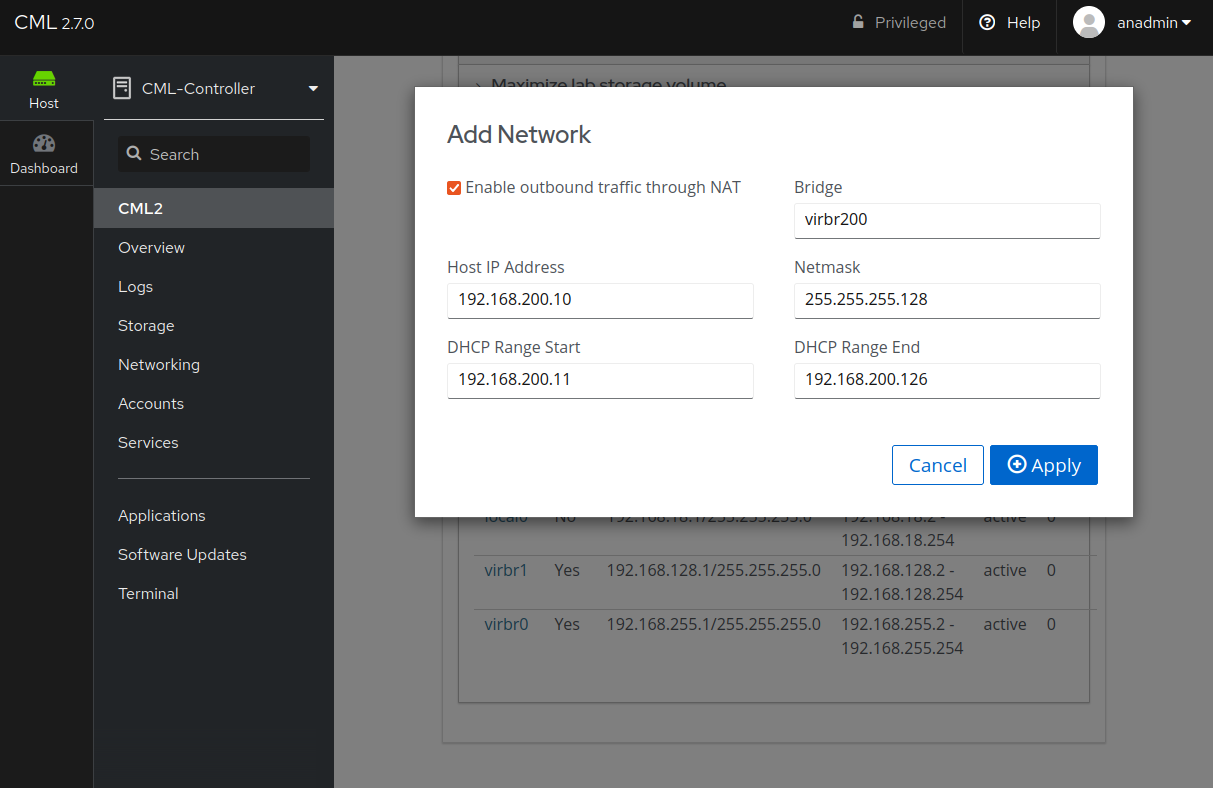Viewport: 1213px width, 788px height.
Task: Apply the new network settings
Action: (1043, 465)
